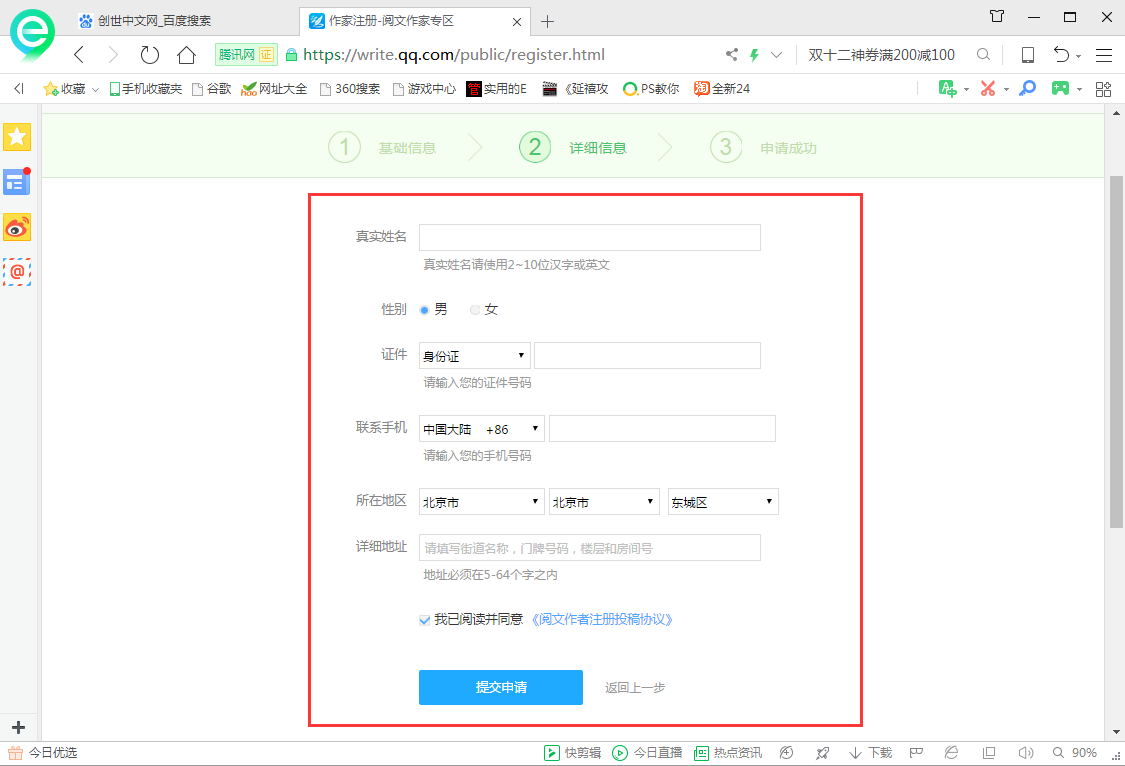The height and width of the screenshot is (766, 1125).
Task: Click the 提交申请 submit button
Action: pos(500,687)
